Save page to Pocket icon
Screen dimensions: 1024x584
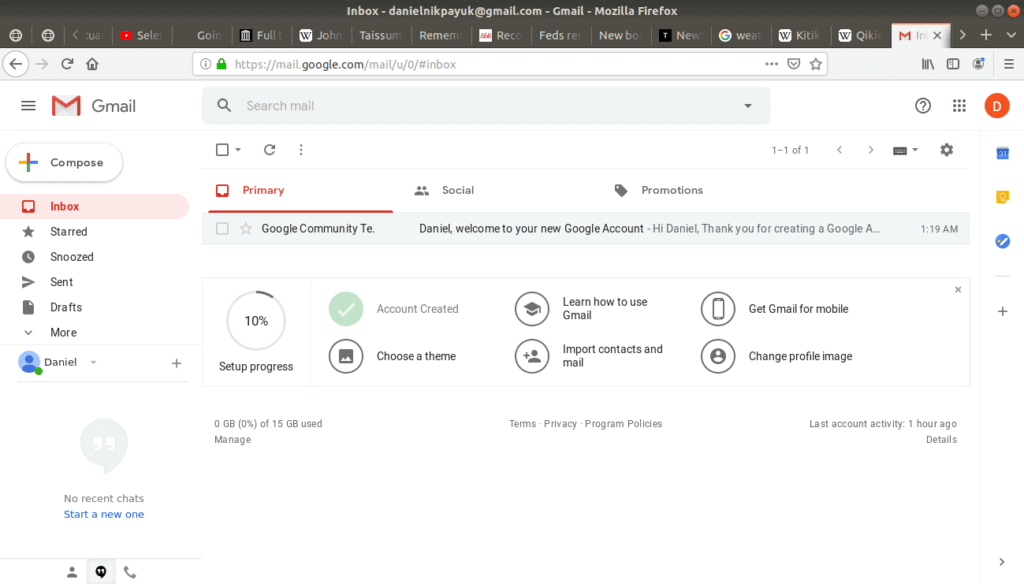(x=793, y=64)
